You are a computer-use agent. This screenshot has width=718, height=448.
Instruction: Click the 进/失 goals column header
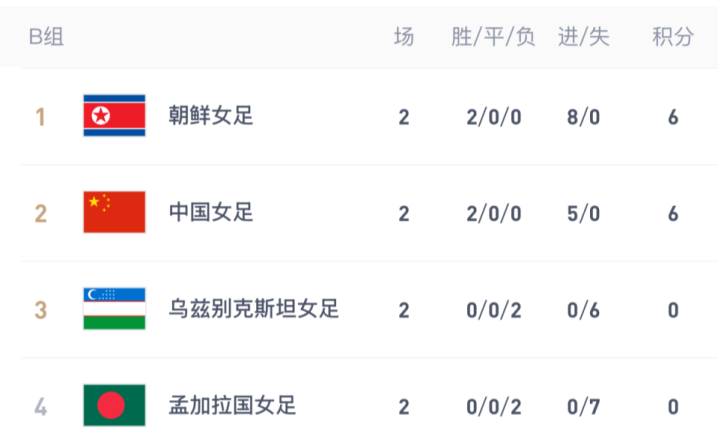pos(584,38)
